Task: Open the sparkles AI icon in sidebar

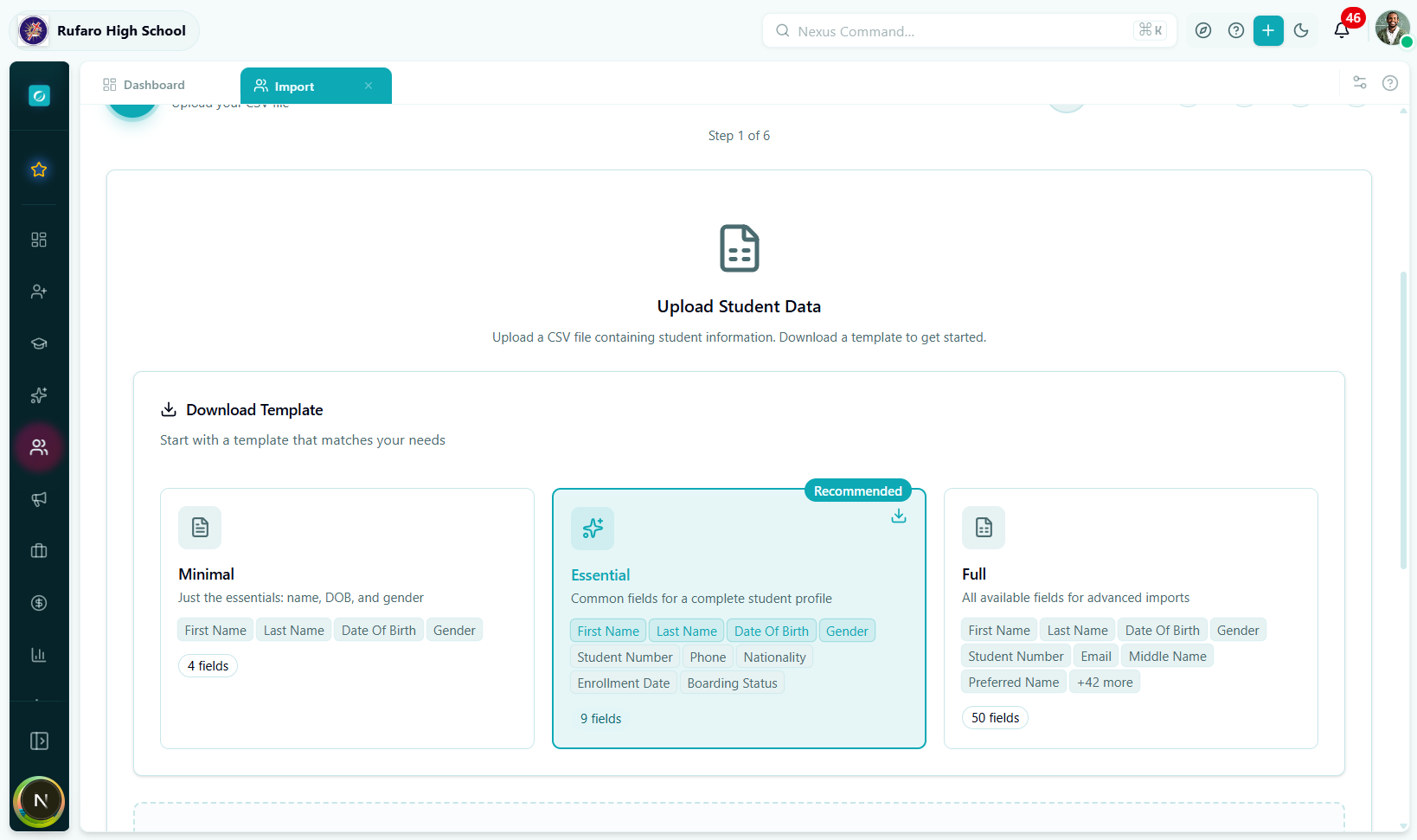Action: pyautogui.click(x=39, y=395)
